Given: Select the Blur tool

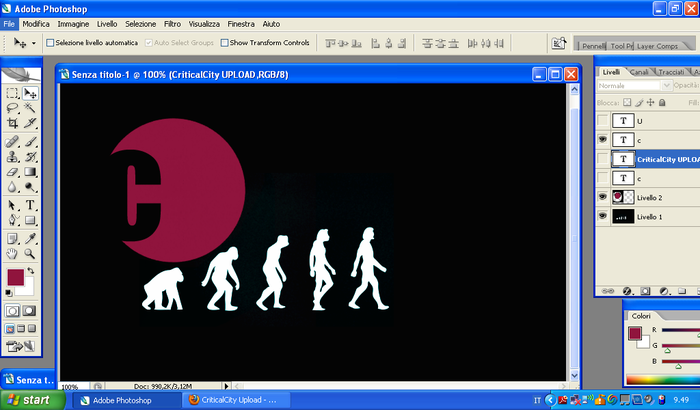Looking at the screenshot, I should pyautogui.click(x=12, y=186).
